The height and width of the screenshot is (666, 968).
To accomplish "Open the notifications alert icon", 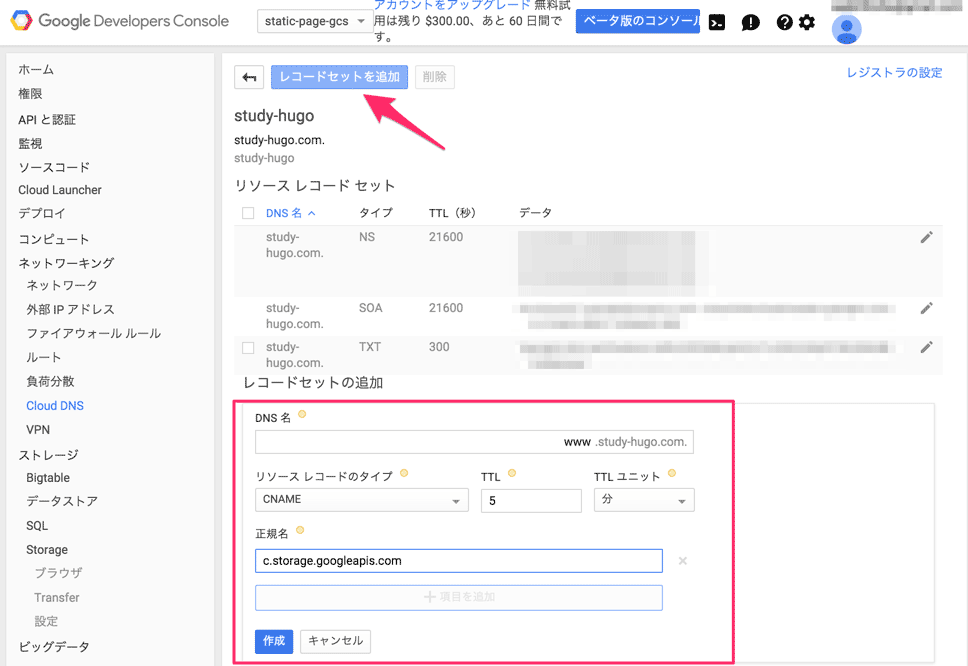I will [750, 23].
